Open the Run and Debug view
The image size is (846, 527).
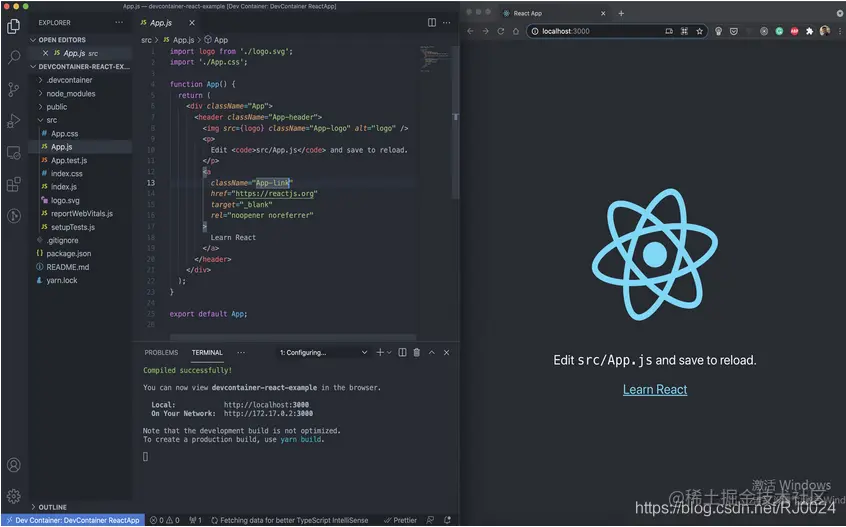pyautogui.click(x=14, y=121)
